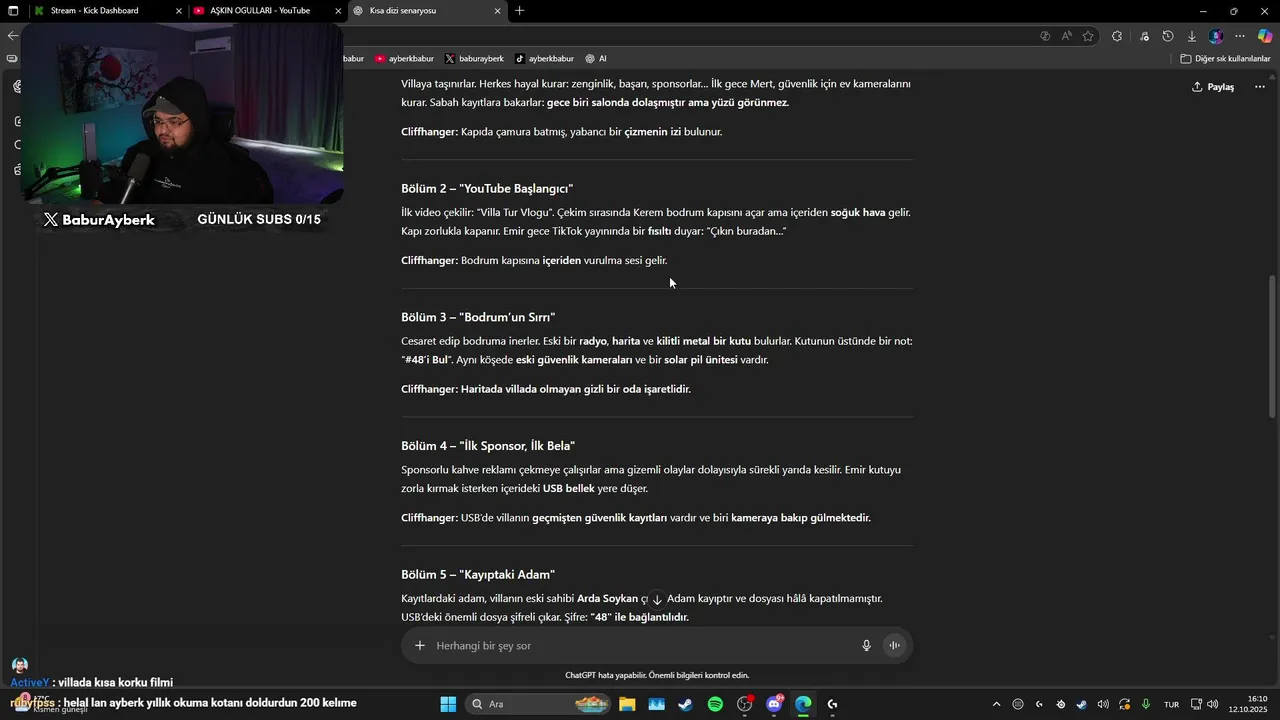
Task: Click the sentence starting "Cliffhanger: Haritada villada olmayan"
Action: coord(546,389)
